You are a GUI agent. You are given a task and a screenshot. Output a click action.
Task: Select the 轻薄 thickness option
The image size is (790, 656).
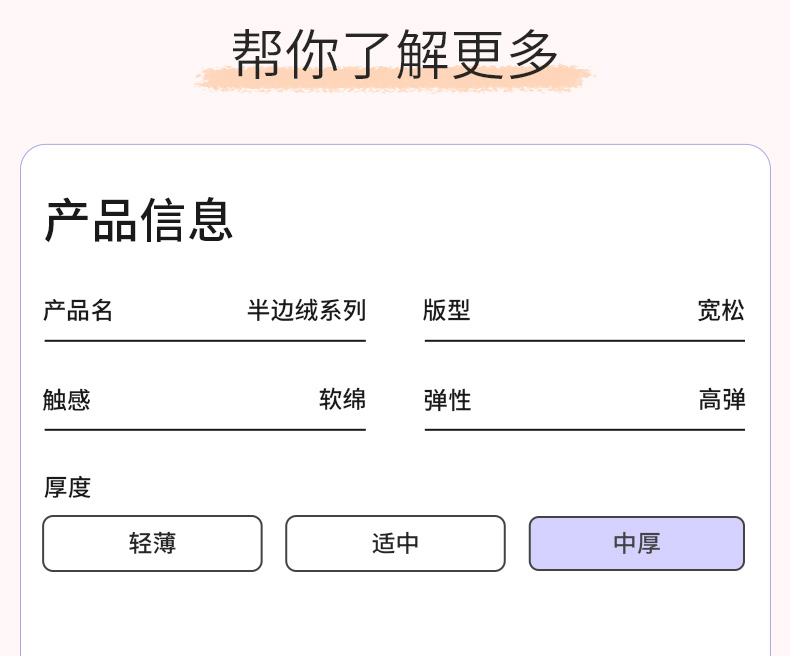point(152,543)
